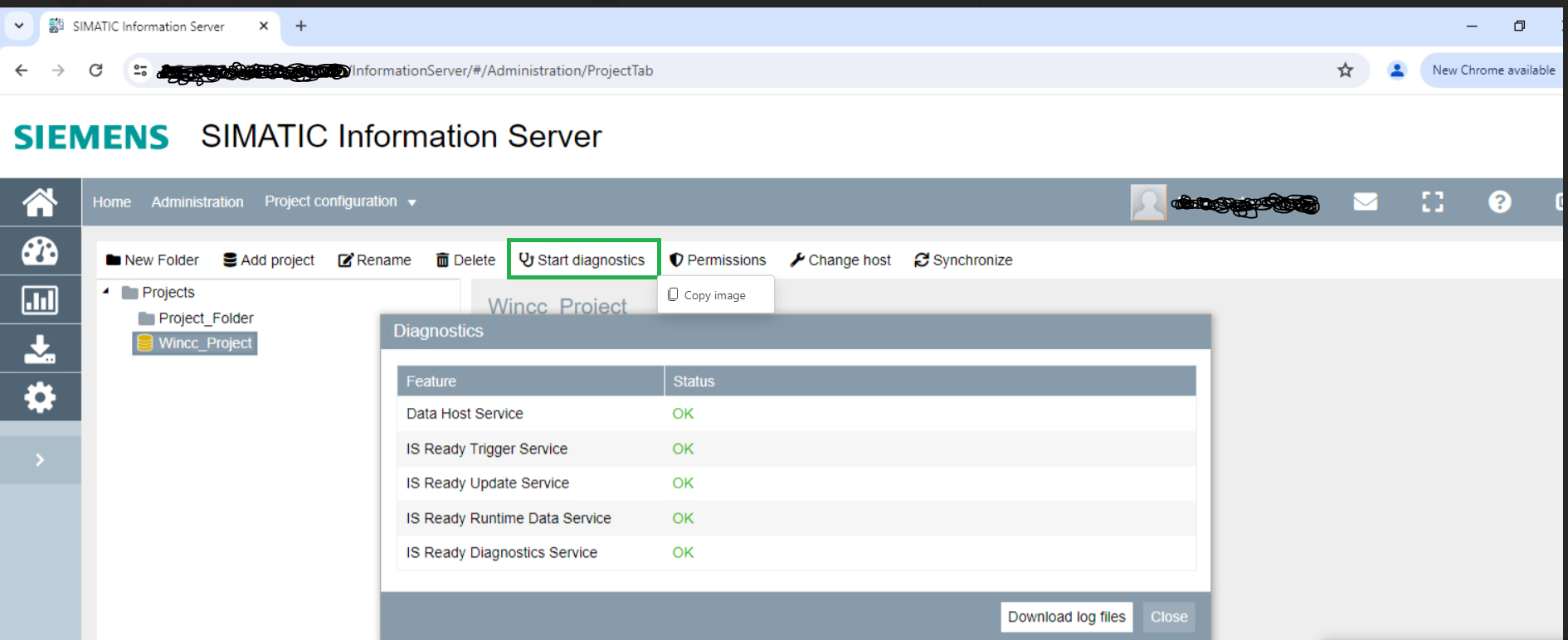1568x640 pixels.
Task: Expand the left sidebar chevron
Action: [x=40, y=459]
